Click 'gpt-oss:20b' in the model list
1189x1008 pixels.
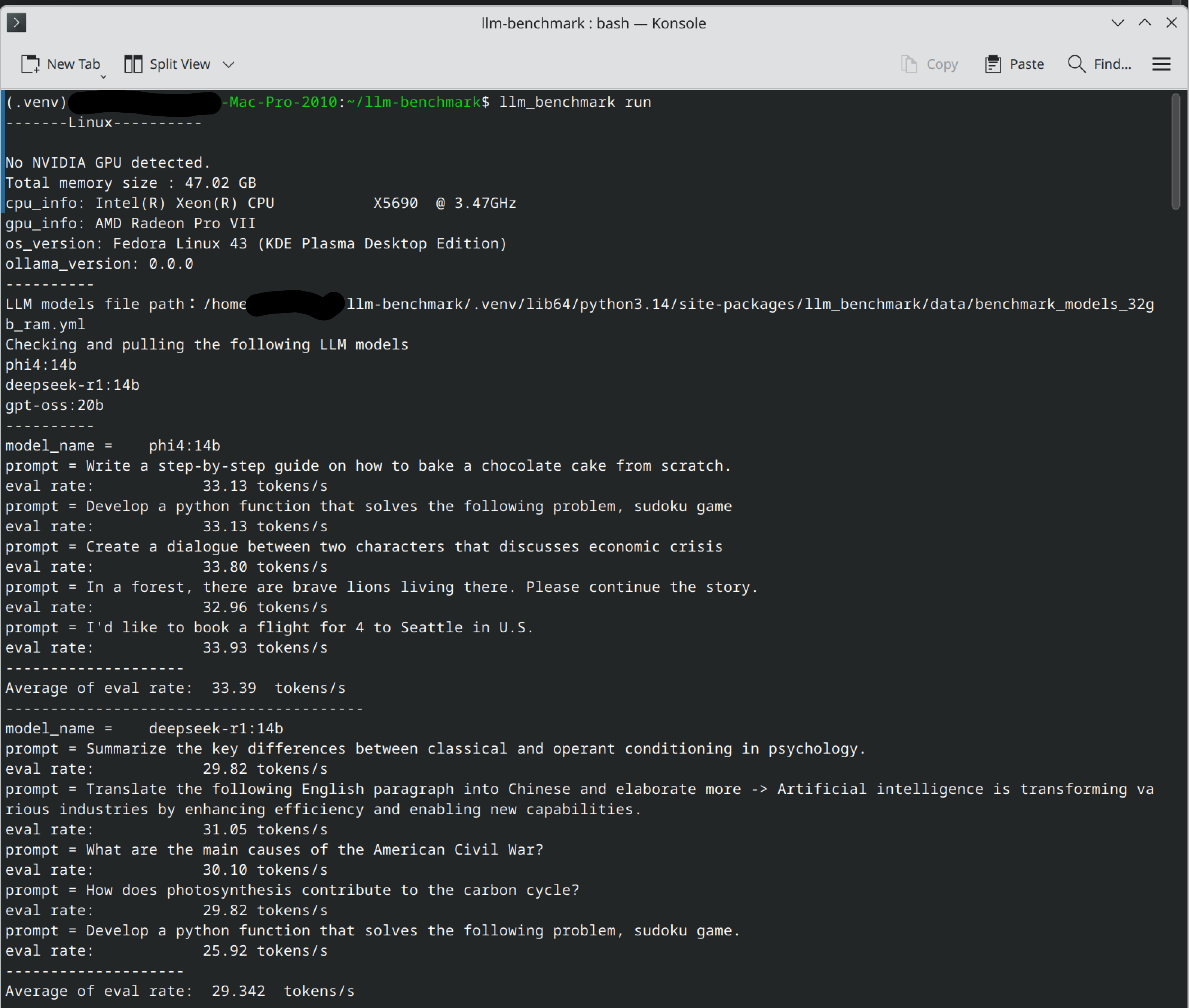click(55, 406)
